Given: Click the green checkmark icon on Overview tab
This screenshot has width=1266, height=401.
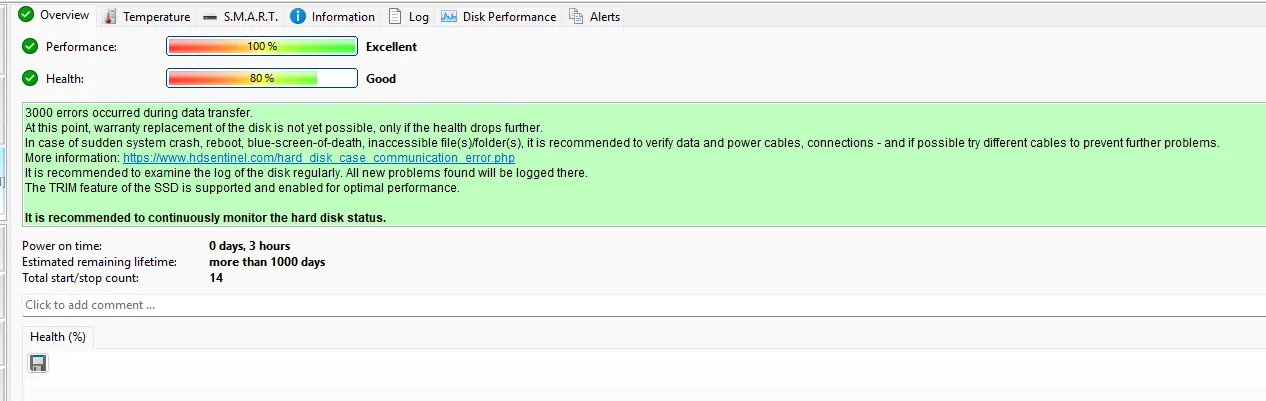Looking at the screenshot, I should 26,15.
